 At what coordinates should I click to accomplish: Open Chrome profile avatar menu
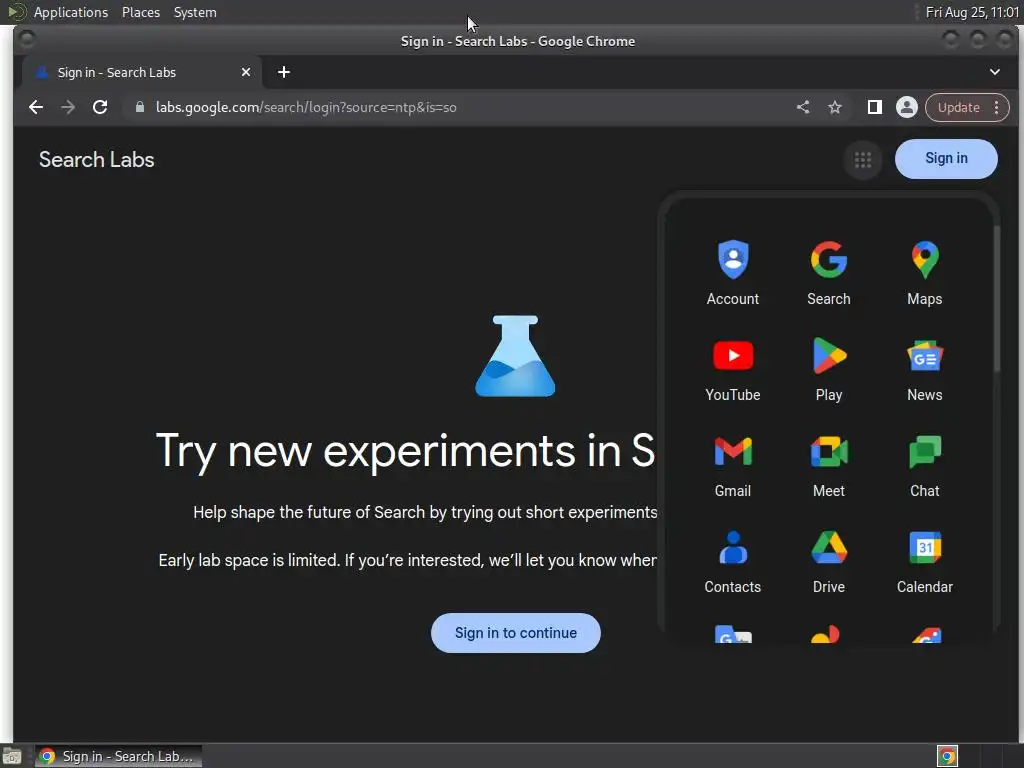click(906, 107)
